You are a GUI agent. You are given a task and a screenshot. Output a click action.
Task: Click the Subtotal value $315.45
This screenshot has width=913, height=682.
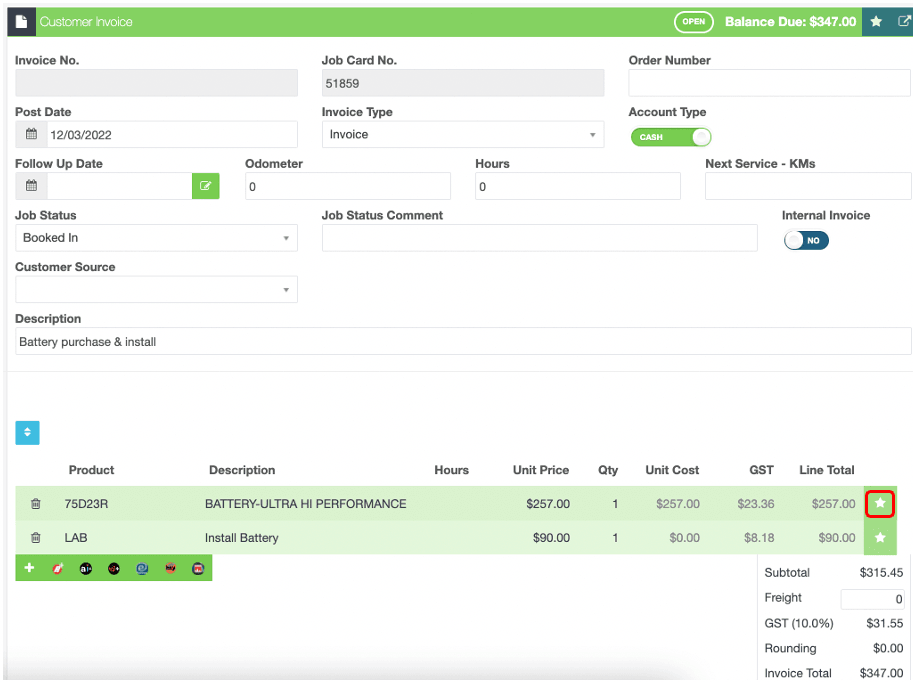coord(882,573)
